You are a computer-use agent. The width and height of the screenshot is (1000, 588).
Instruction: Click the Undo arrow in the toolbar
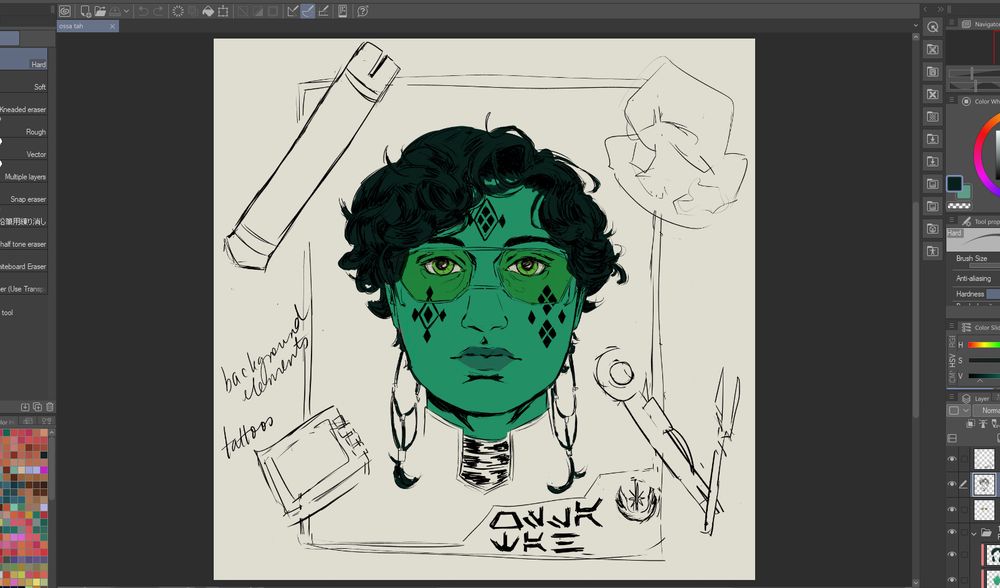[143, 8]
